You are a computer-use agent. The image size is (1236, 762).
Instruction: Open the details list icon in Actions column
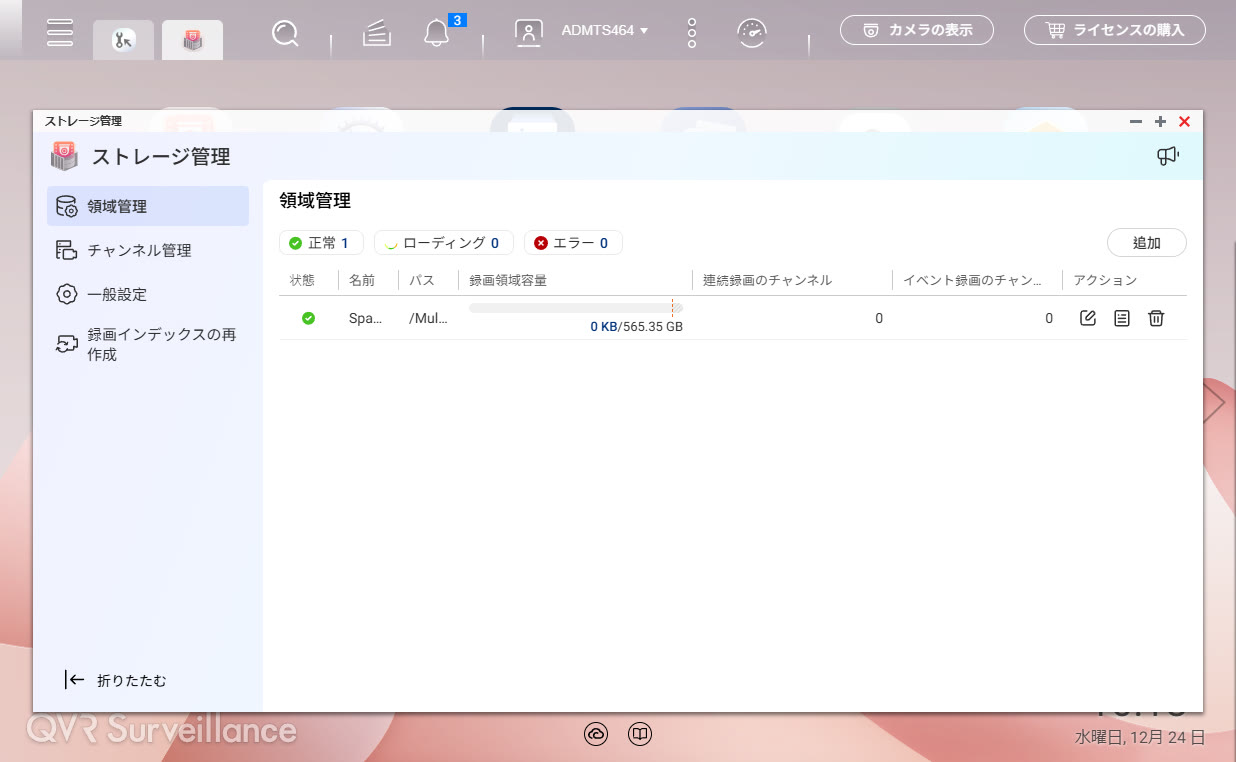1122,318
